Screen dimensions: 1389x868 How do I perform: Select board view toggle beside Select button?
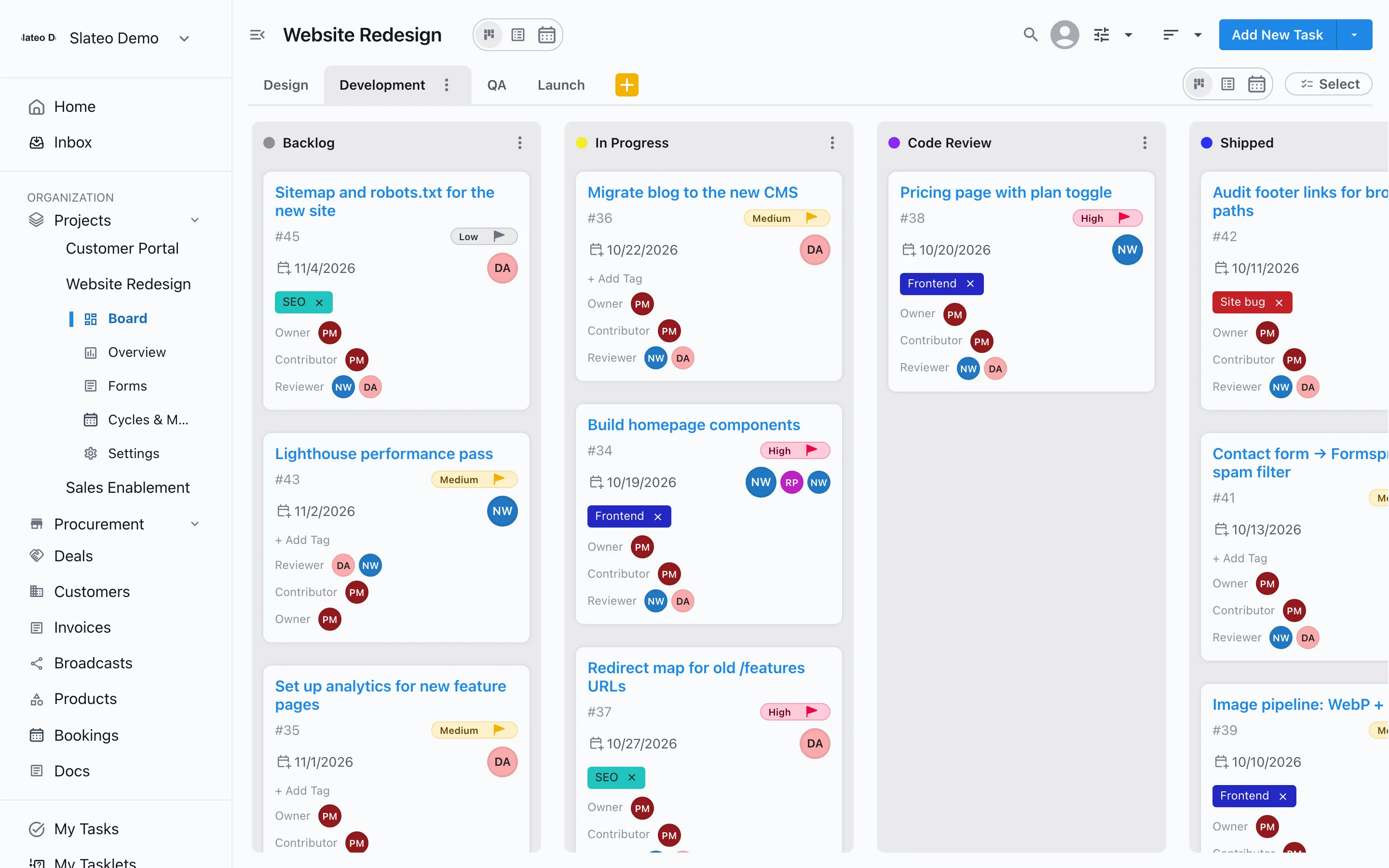click(x=1199, y=84)
